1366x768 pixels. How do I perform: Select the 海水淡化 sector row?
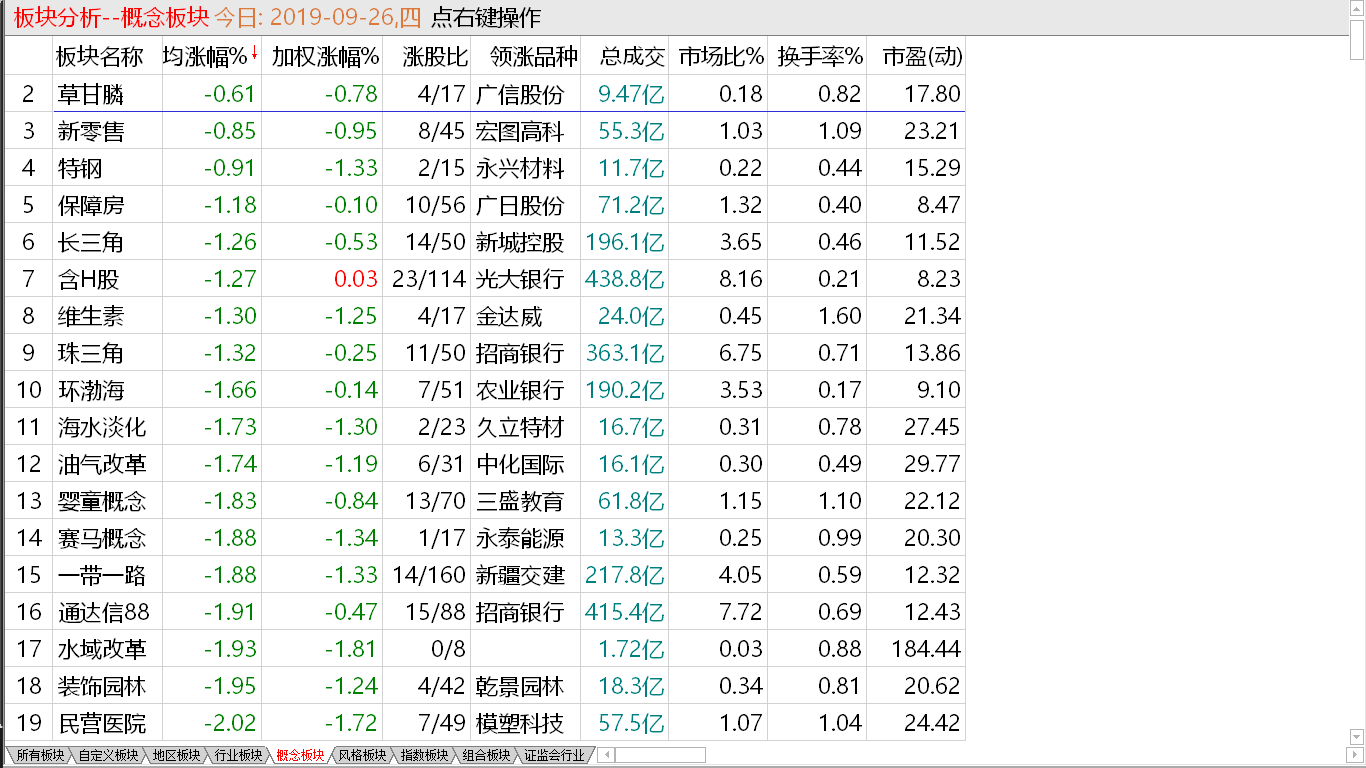point(485,427)
